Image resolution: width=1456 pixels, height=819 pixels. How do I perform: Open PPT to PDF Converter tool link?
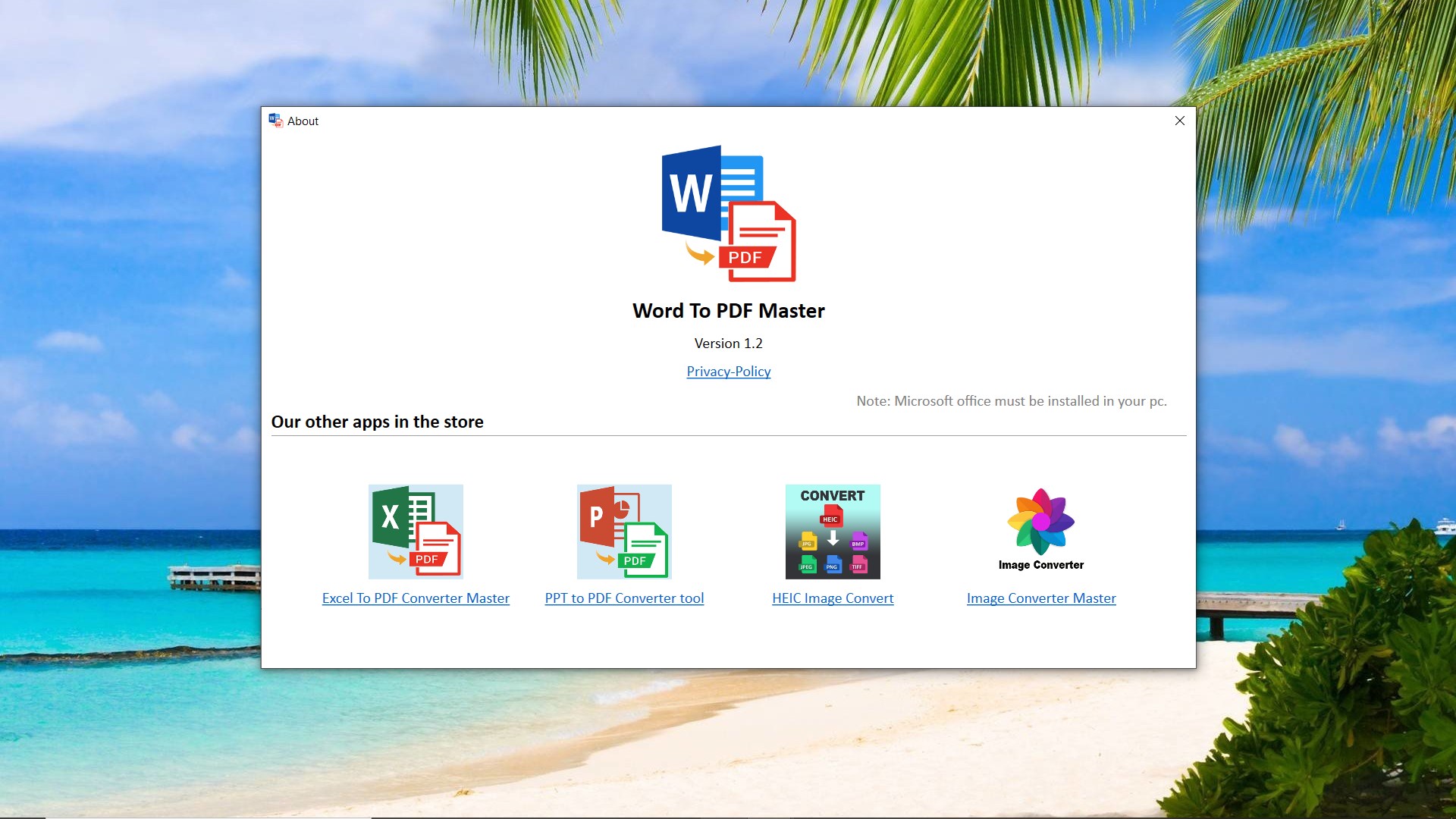[624, 598]
